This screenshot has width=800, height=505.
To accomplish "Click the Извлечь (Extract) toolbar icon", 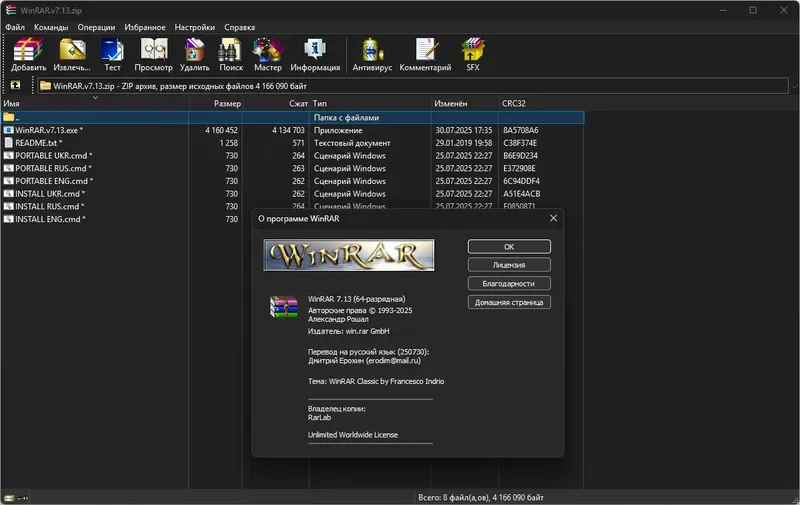I will click(x=72, y=54).
